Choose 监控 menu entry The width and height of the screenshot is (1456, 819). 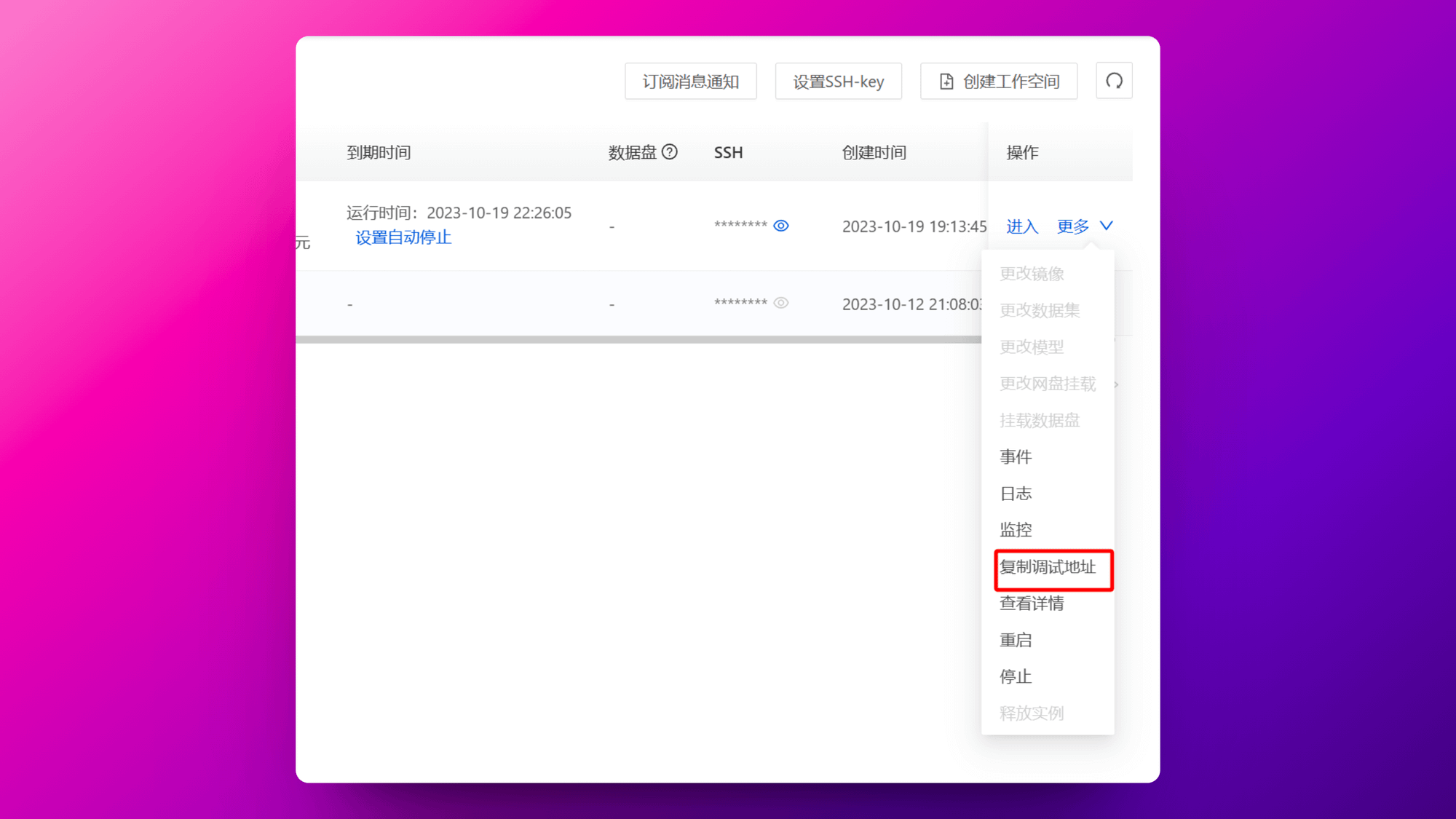tap(1016, 530)
